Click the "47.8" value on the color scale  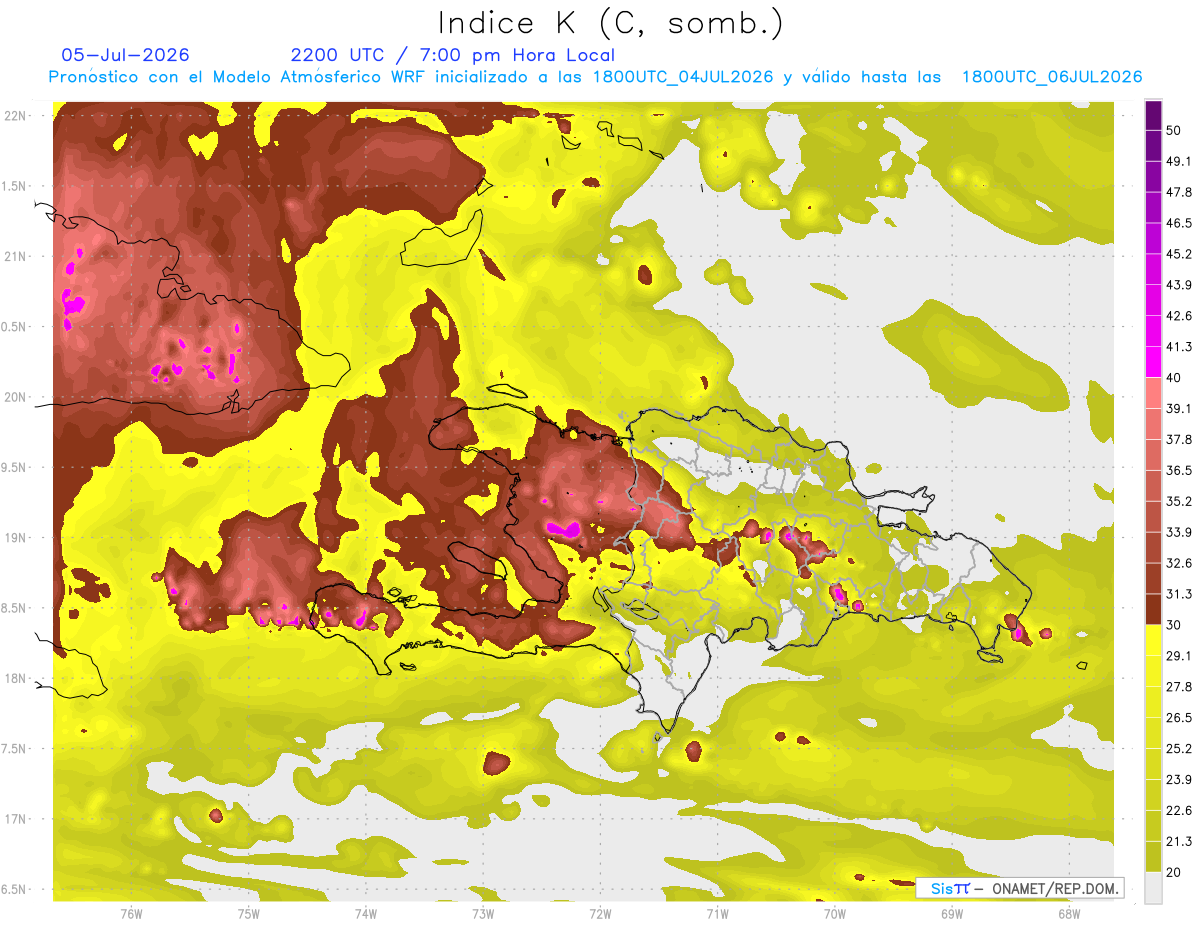(1179, 192)
